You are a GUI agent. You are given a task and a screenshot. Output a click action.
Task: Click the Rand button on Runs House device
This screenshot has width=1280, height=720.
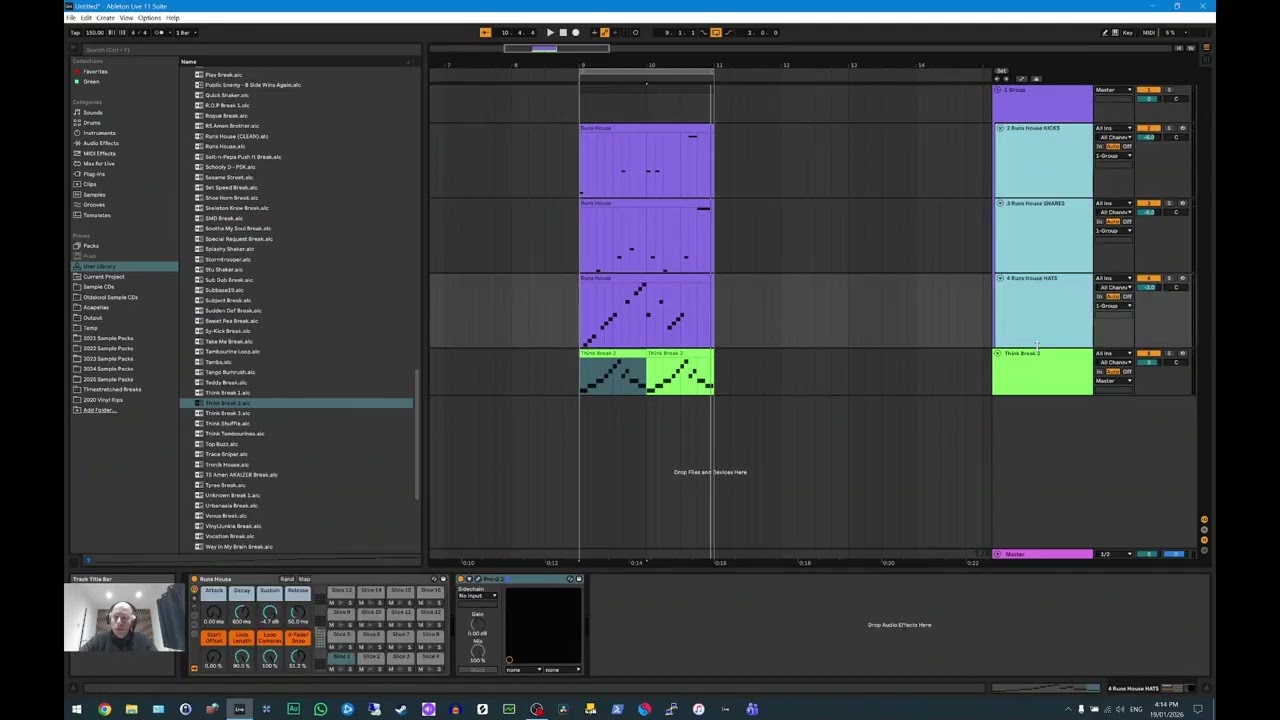(x=287, y=579)
